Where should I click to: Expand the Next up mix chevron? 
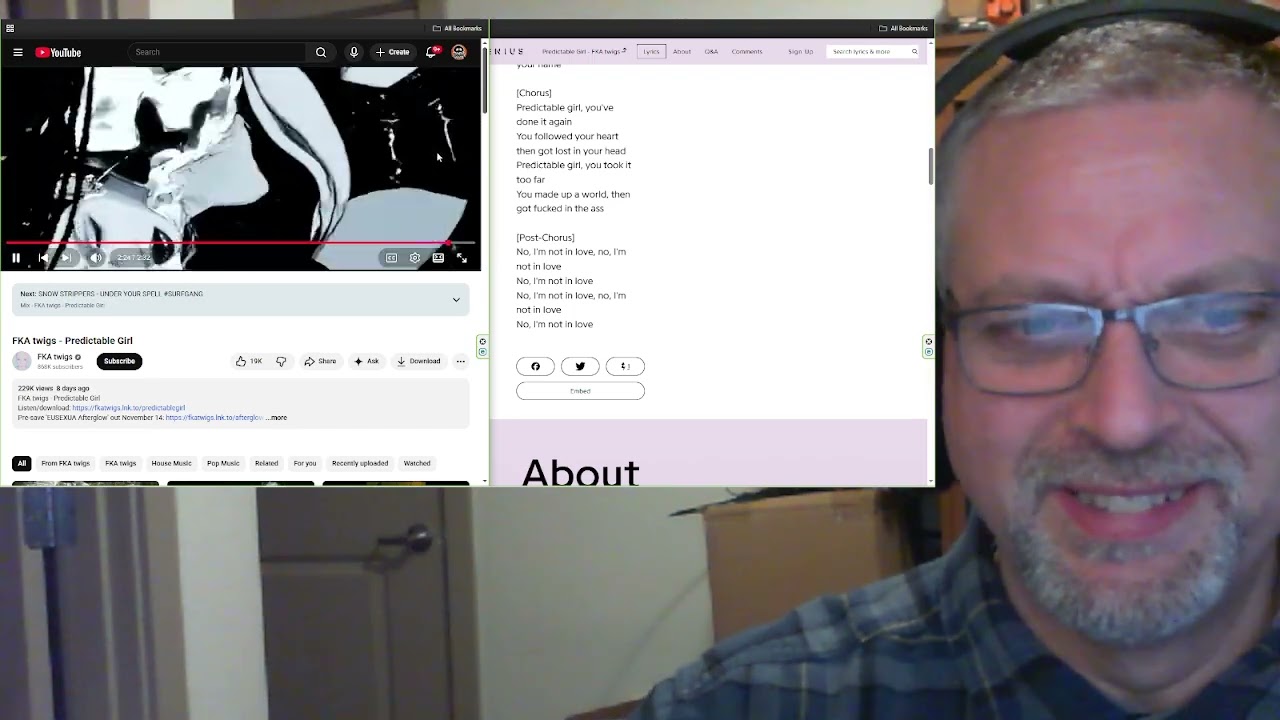click(456, 300)
